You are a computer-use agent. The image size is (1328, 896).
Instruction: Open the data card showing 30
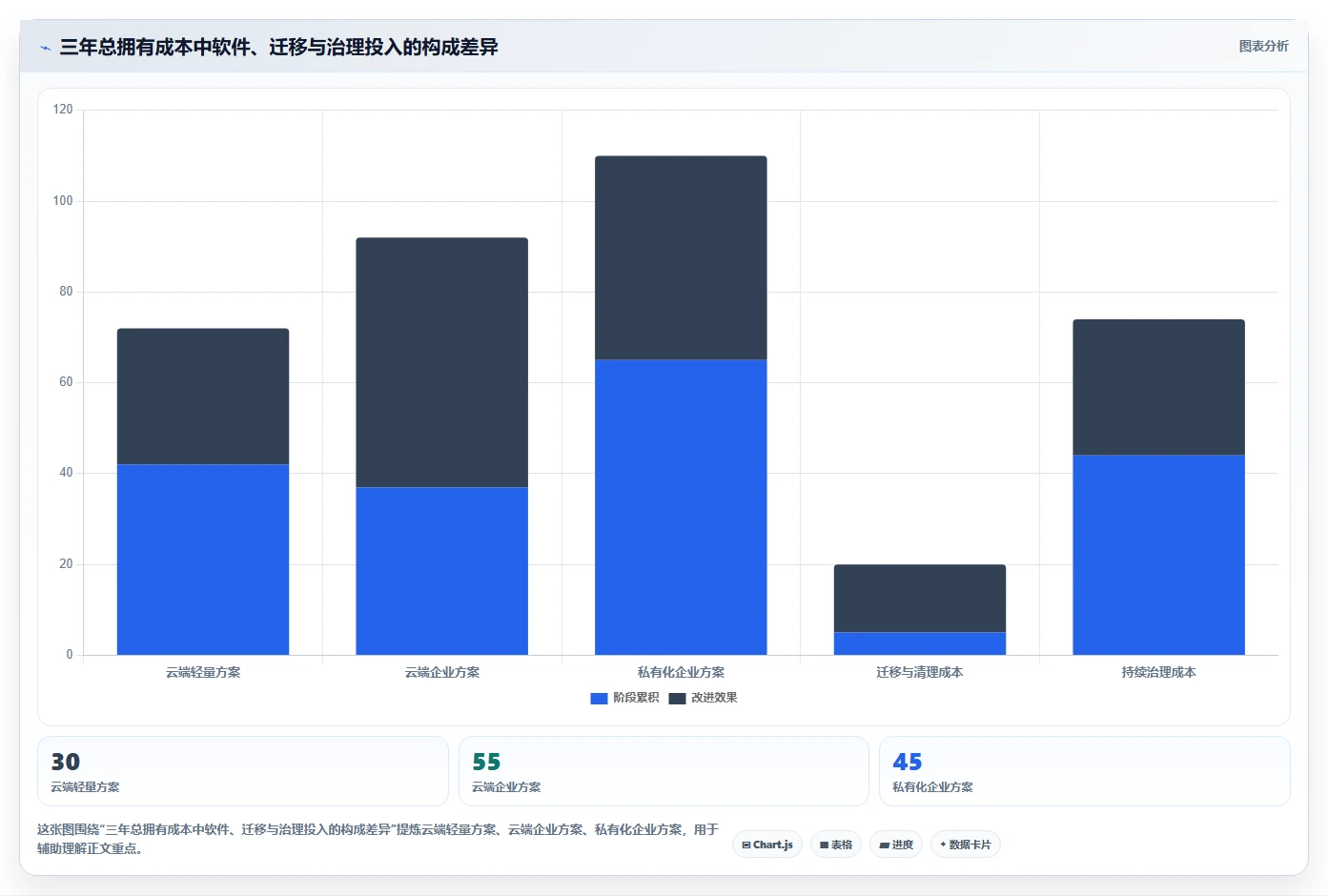pyautogui.click(x=243, y=771)
